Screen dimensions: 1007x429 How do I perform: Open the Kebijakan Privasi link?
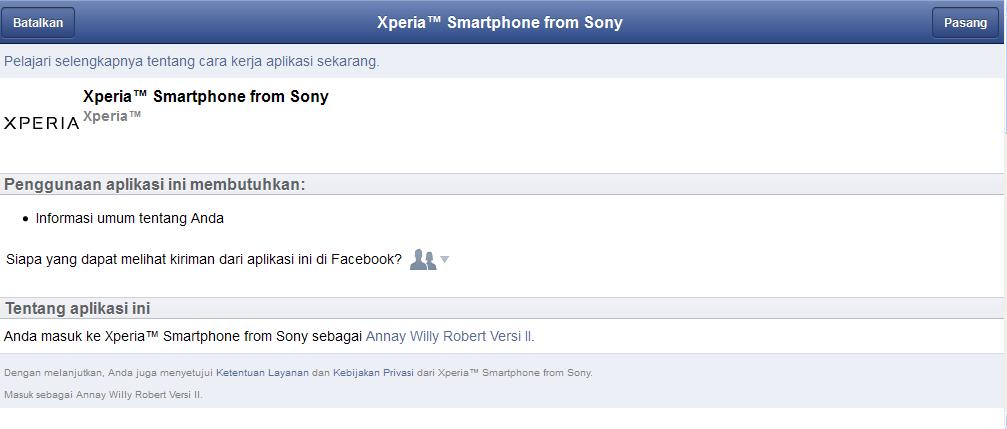pyautogui.click(x=372, y=373)
